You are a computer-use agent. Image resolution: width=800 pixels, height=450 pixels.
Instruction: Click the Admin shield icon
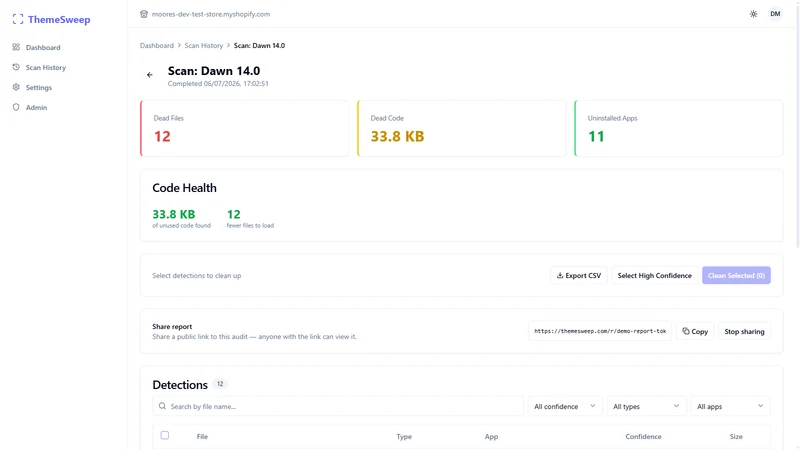point(16,107)
